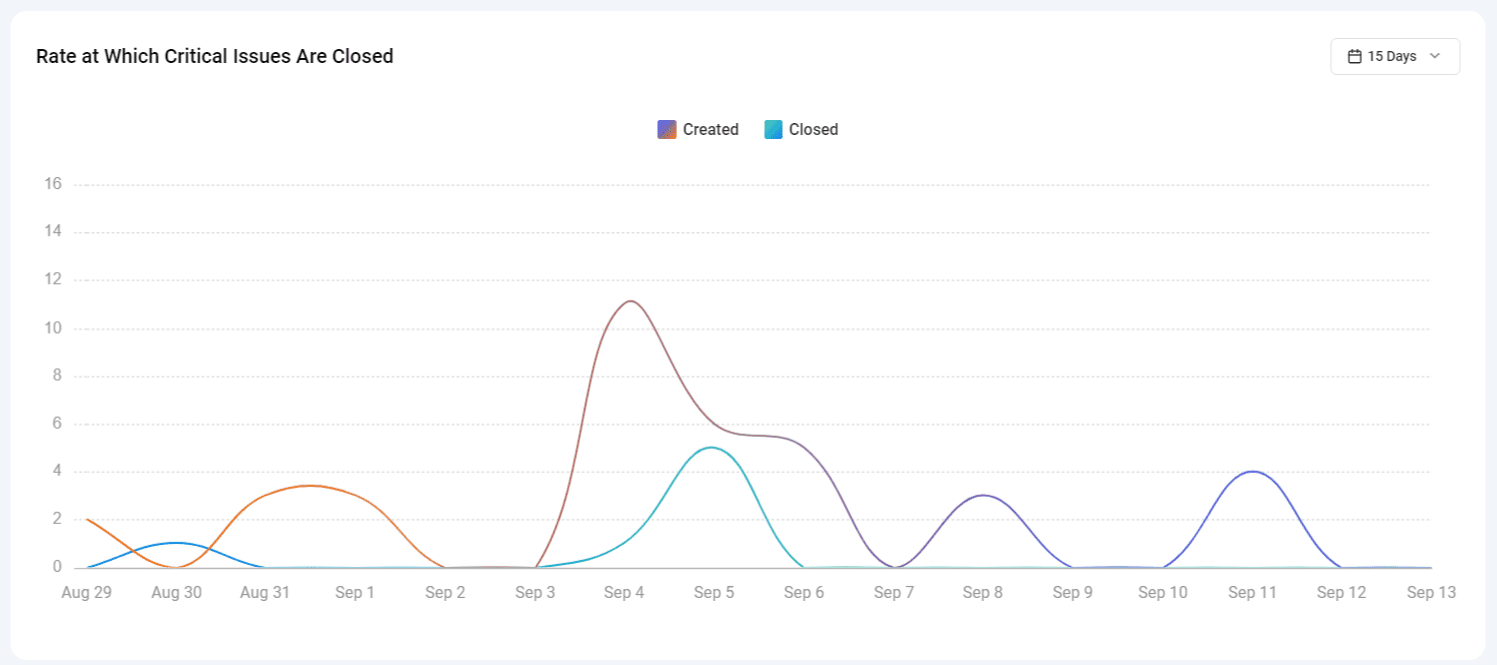Click the Sep 5 peak on the Closed line
1497x665 pixels.
(713, 448)
